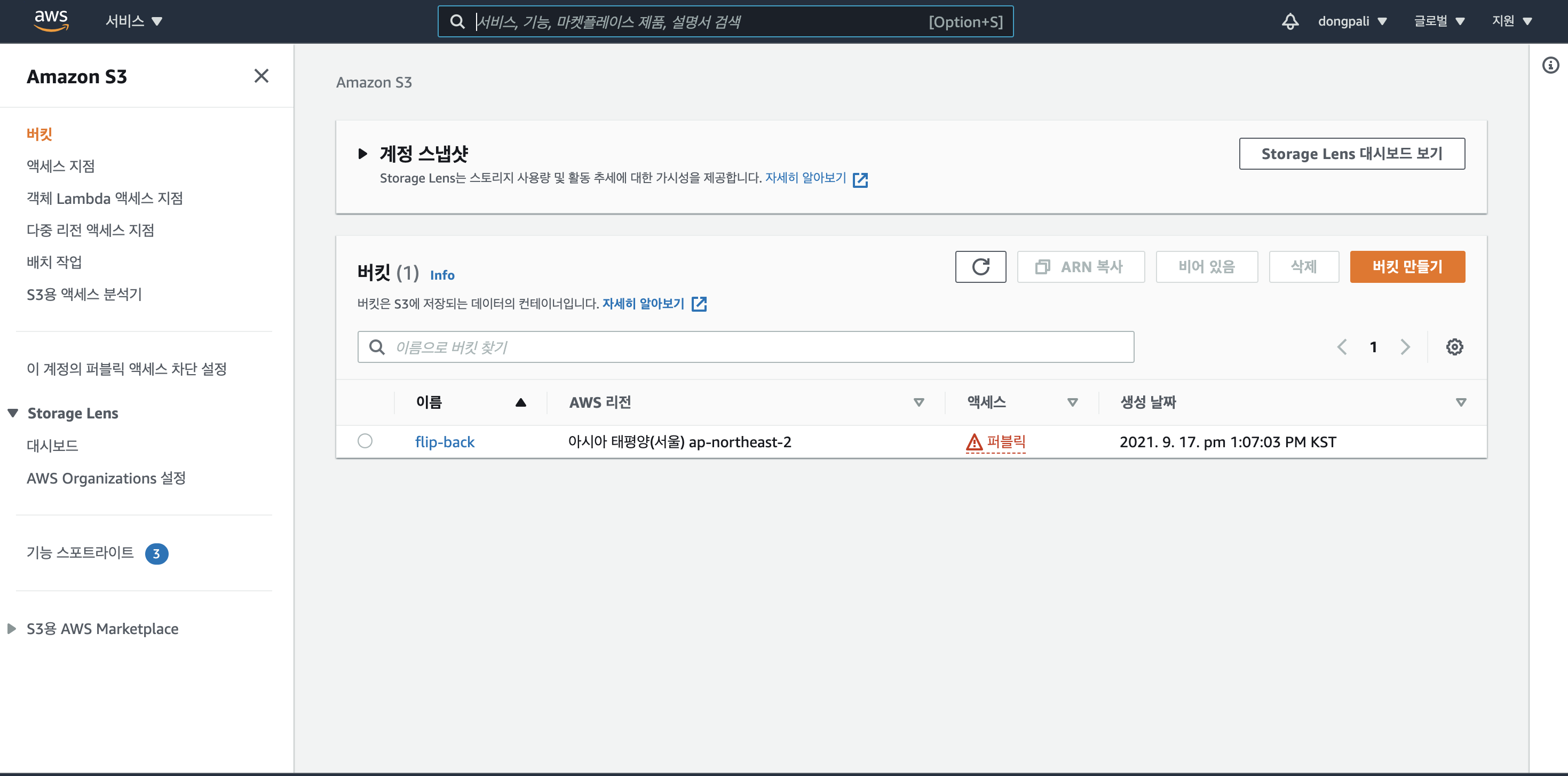The image size is (1568, 776).
Task: Click external link icon beside Storage Lens learn more
Action: 860,179
